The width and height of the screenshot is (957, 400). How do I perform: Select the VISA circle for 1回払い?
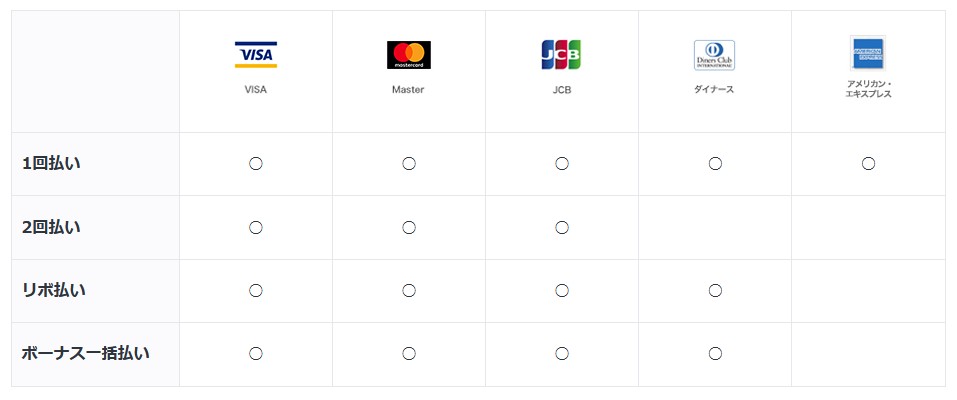[256, 164]
